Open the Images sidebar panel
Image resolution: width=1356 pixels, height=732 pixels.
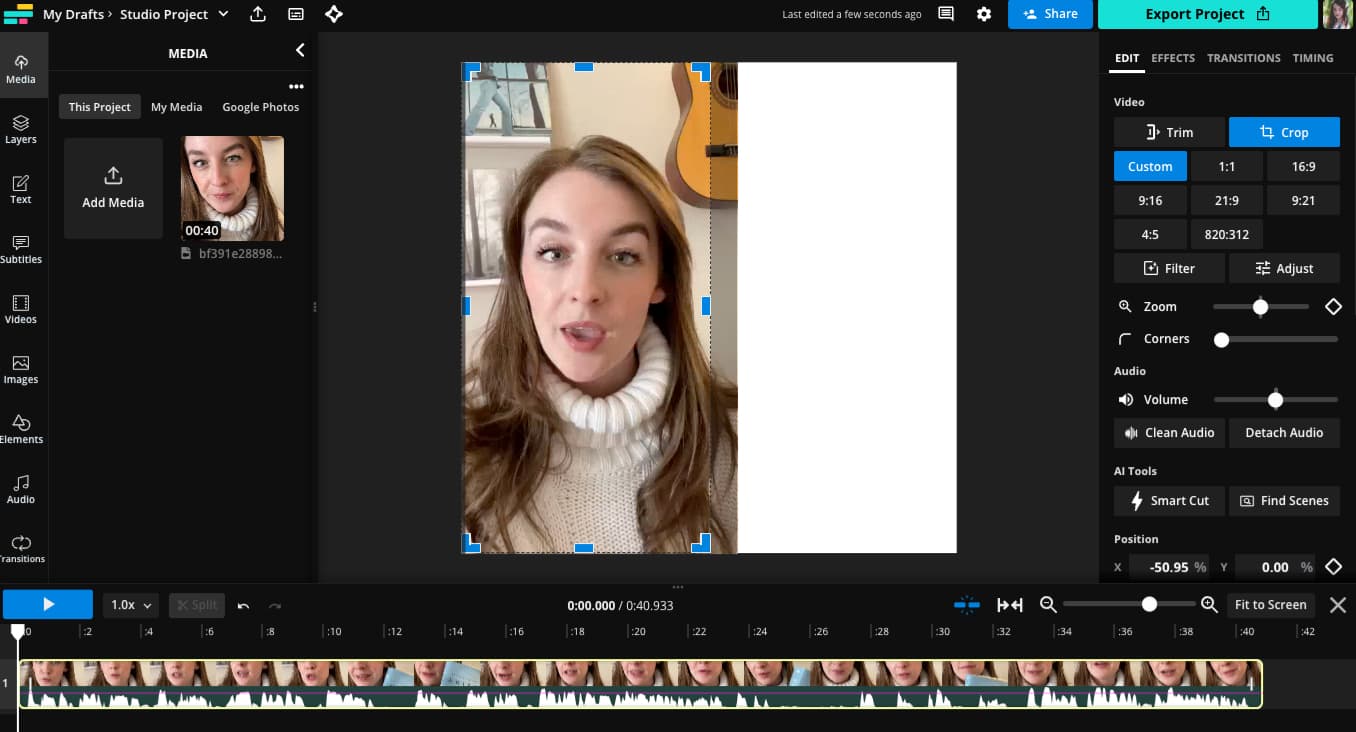(21, 369)
